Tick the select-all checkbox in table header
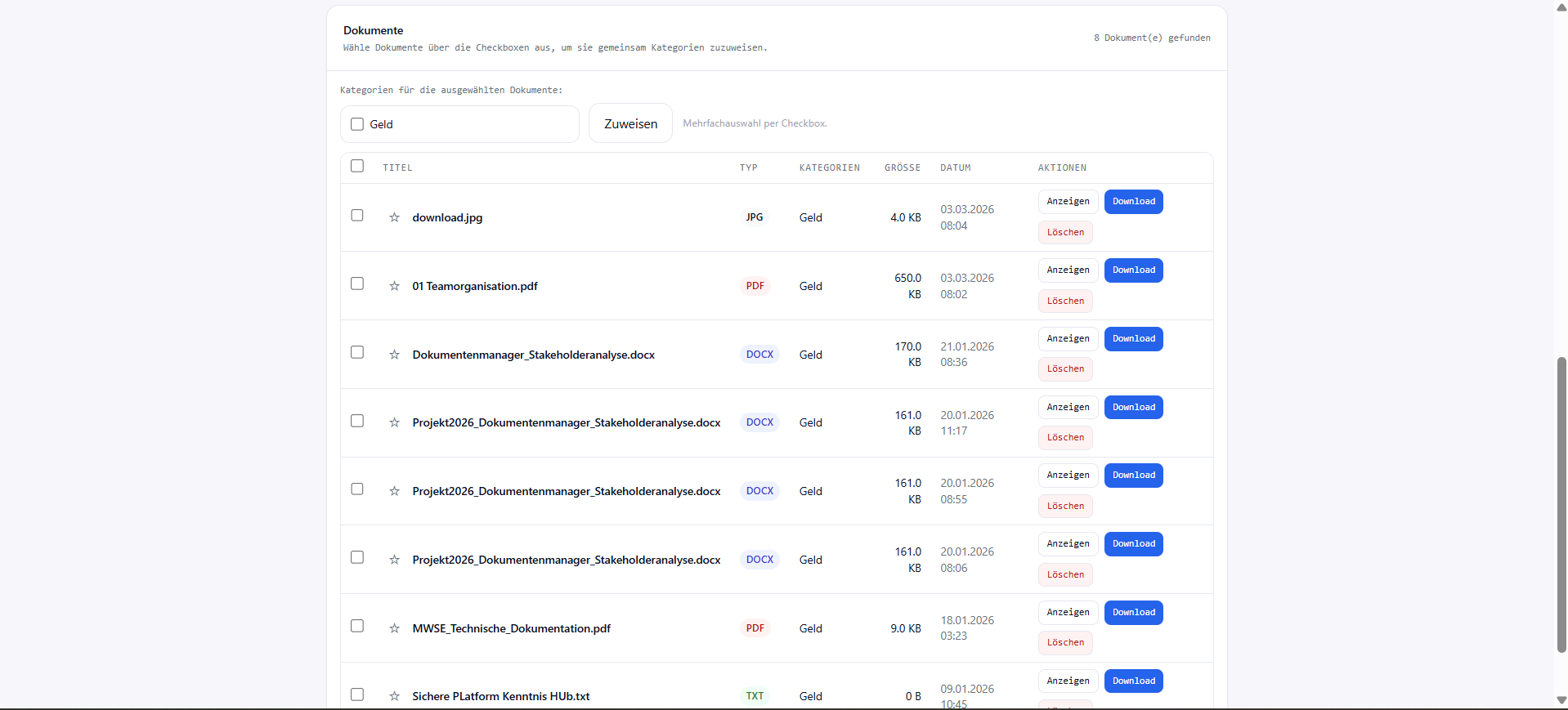Image resolution: width=1568 pixels, height=710 pixels. [357, 166]
